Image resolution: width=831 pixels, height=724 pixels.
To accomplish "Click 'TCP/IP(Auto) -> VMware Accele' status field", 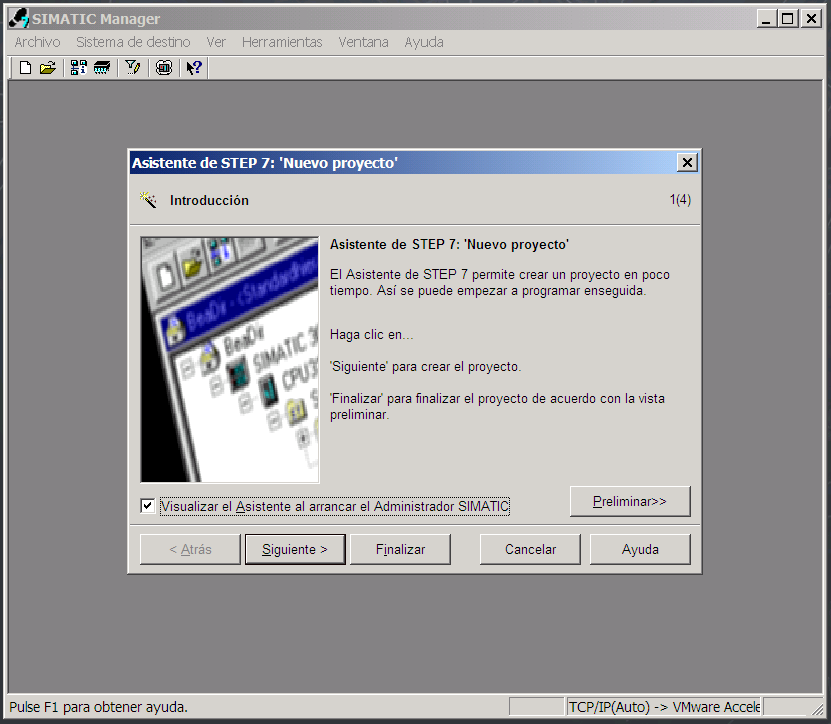I will click(x=664, y=707).
